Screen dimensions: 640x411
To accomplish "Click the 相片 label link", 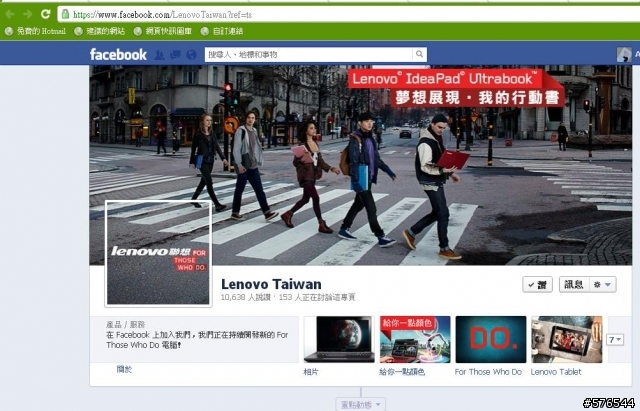I will pos(311,372).
